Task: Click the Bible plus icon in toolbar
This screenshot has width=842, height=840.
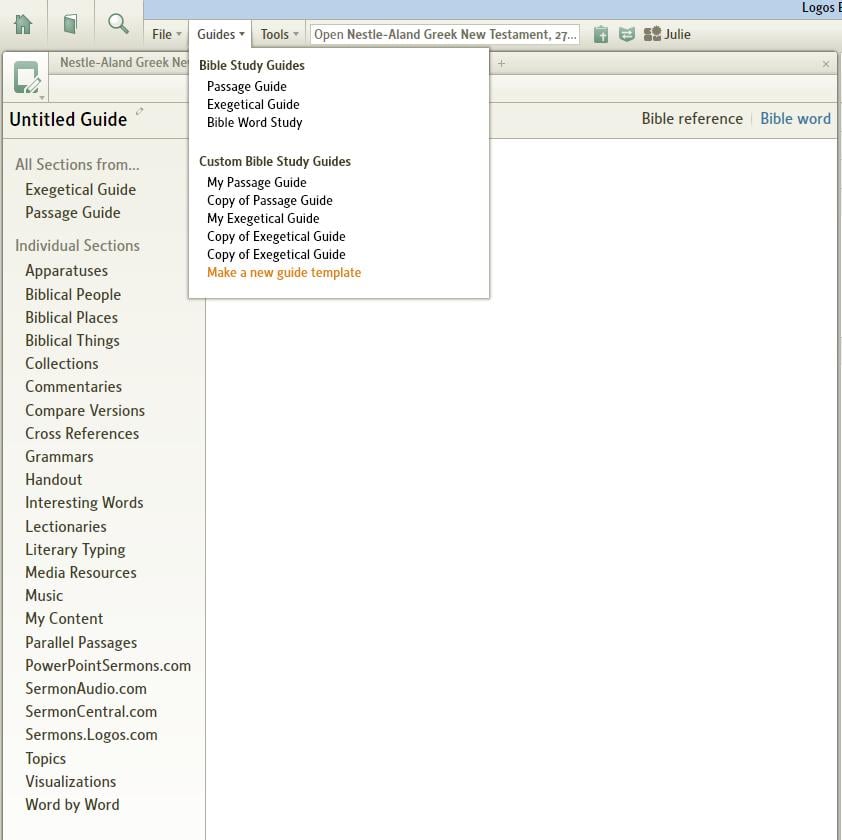Action: (x=601, y=34)
